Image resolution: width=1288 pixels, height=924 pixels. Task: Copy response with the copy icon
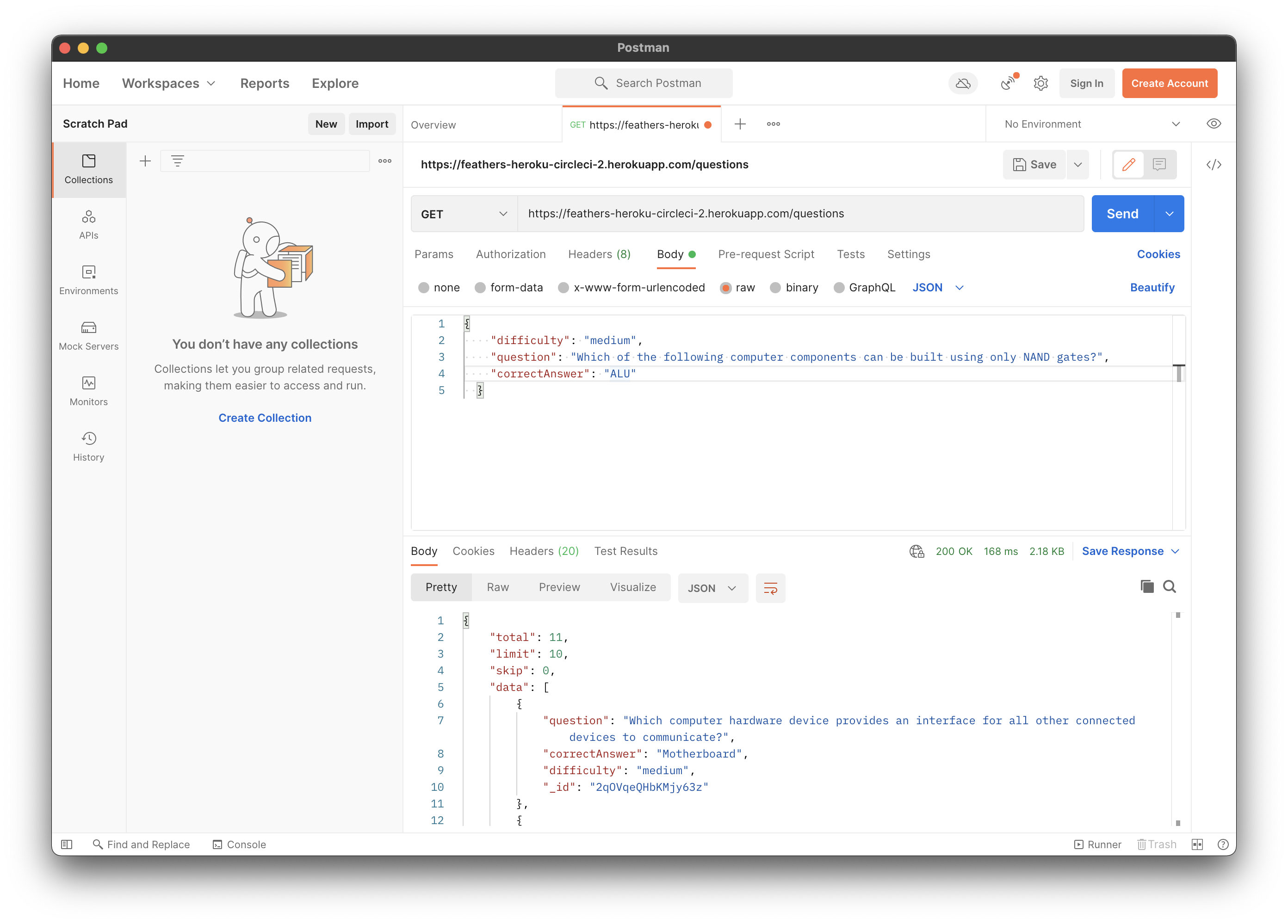click(x=1146, y=586)
